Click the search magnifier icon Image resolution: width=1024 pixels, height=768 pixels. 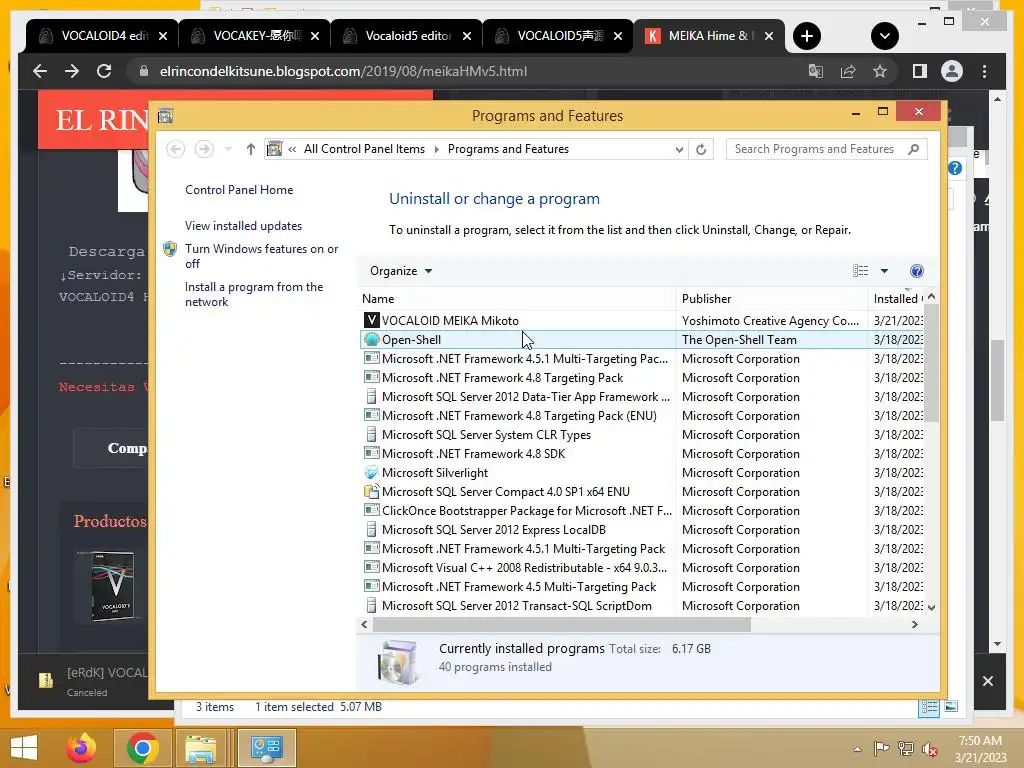coord(914,149)
